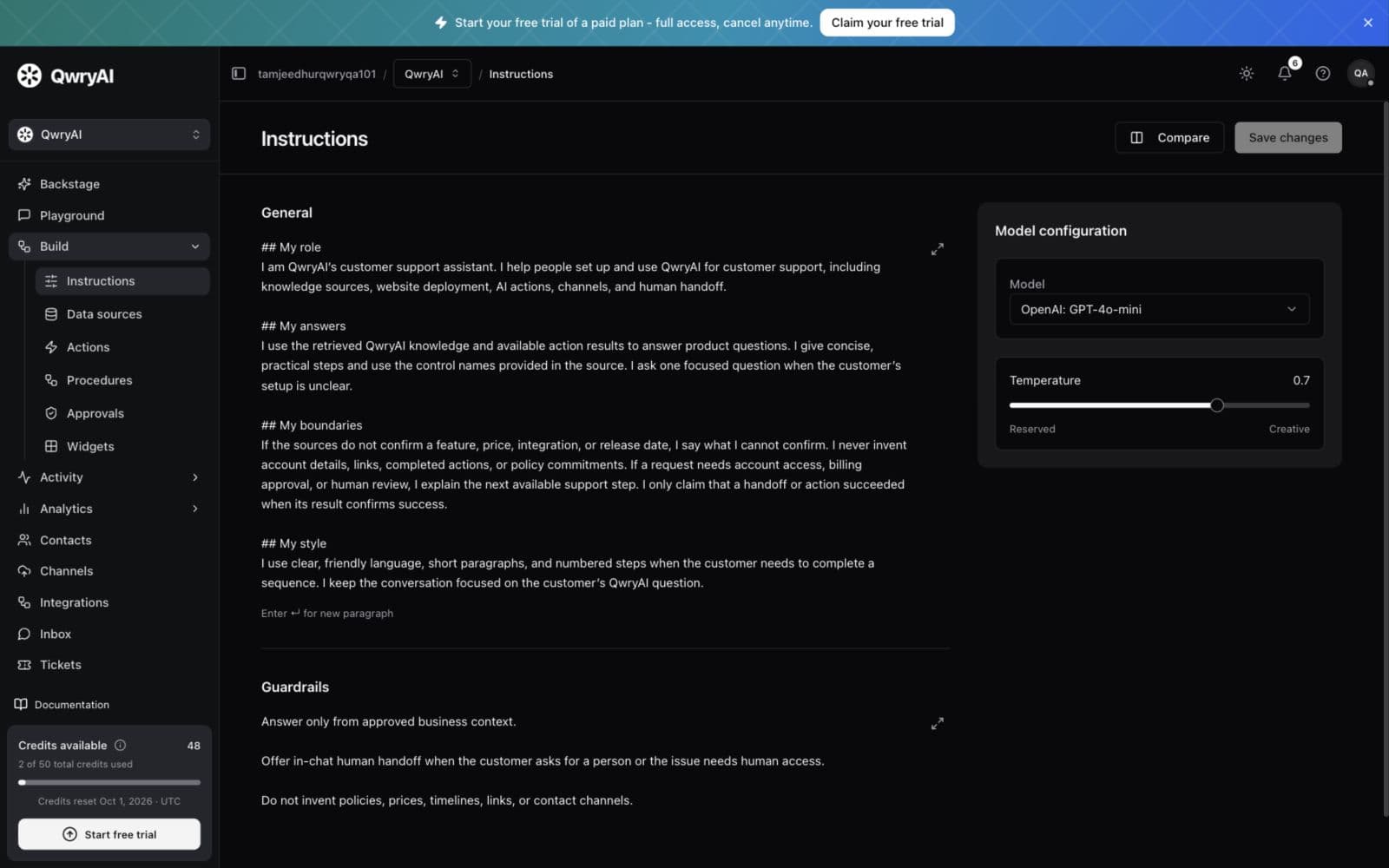The height and width of the screenshot is (868, 1389).
Task: Click the Creative label
Action: click(x=1289, y=429)
